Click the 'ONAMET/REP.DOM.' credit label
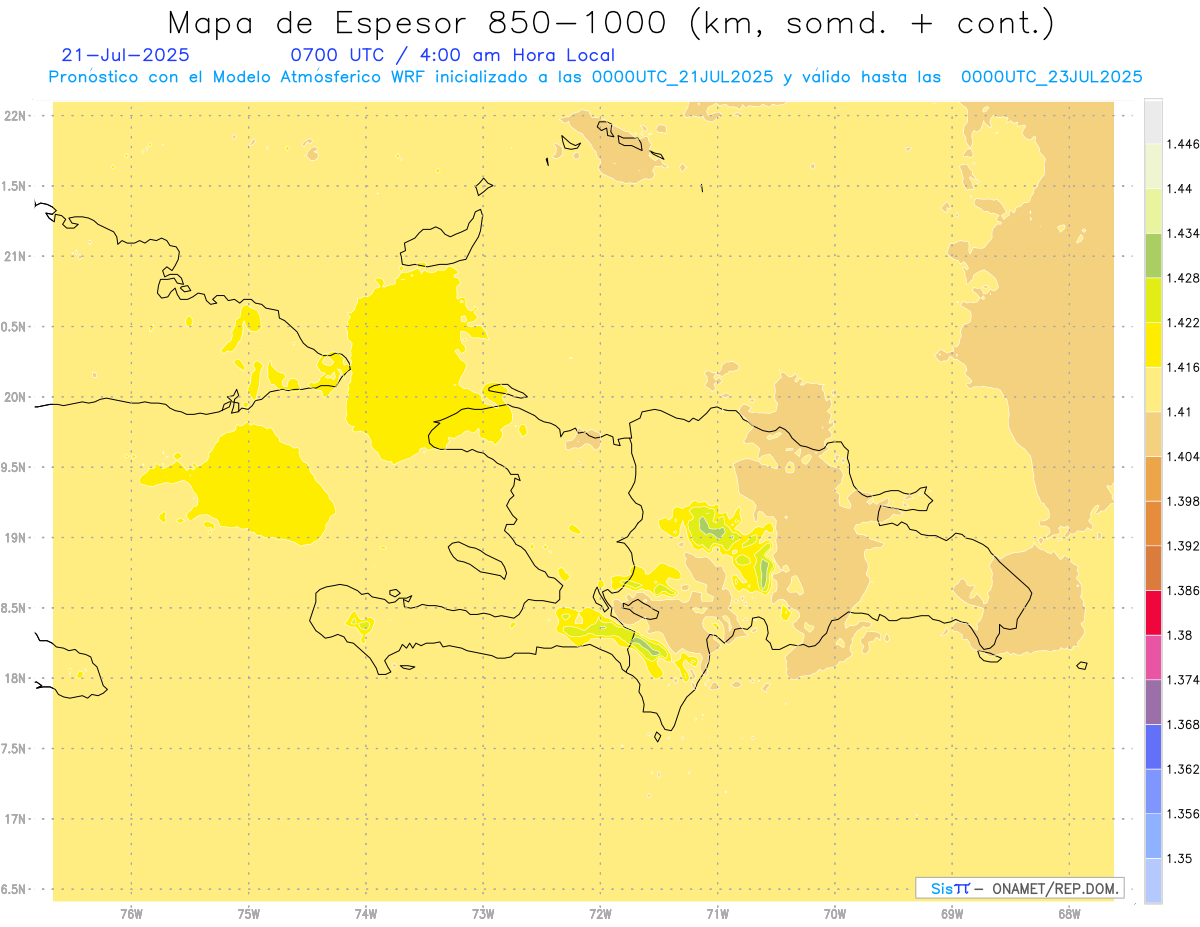 click(1056, 888)
